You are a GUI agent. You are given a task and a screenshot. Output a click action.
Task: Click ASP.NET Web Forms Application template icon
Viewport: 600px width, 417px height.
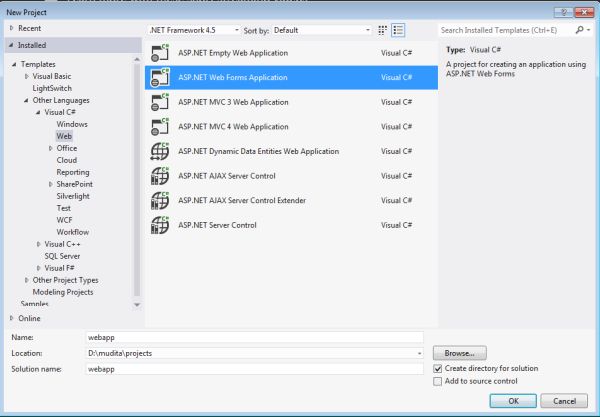[160, 77]
